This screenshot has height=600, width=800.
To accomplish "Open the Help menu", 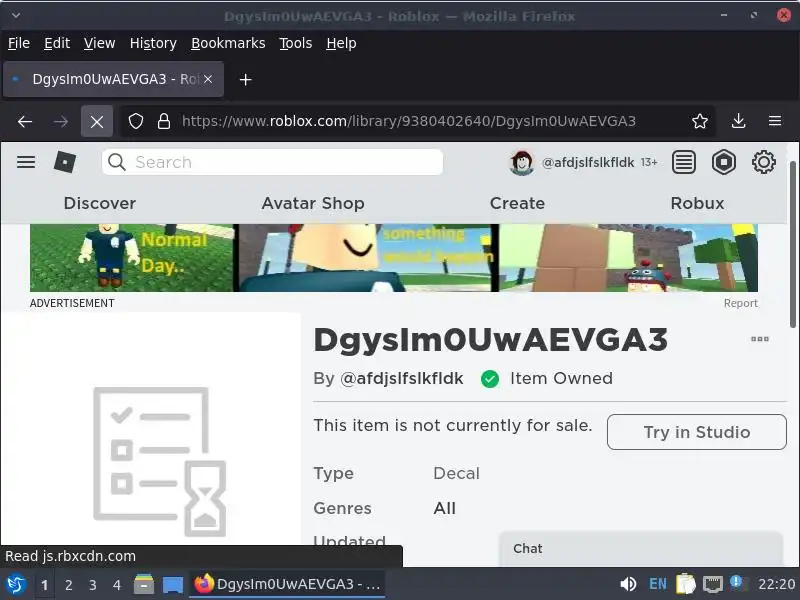I will (341, 43).
